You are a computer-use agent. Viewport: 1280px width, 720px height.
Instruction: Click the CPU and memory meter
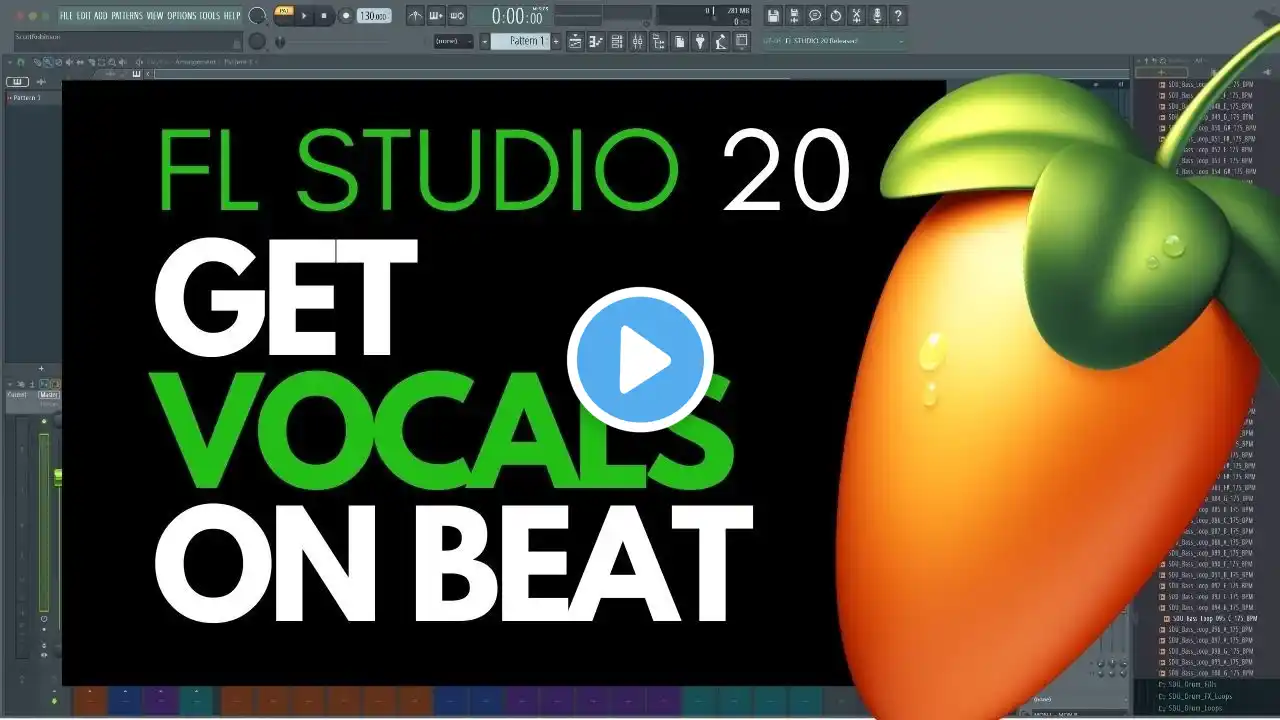tap(703, 16)
